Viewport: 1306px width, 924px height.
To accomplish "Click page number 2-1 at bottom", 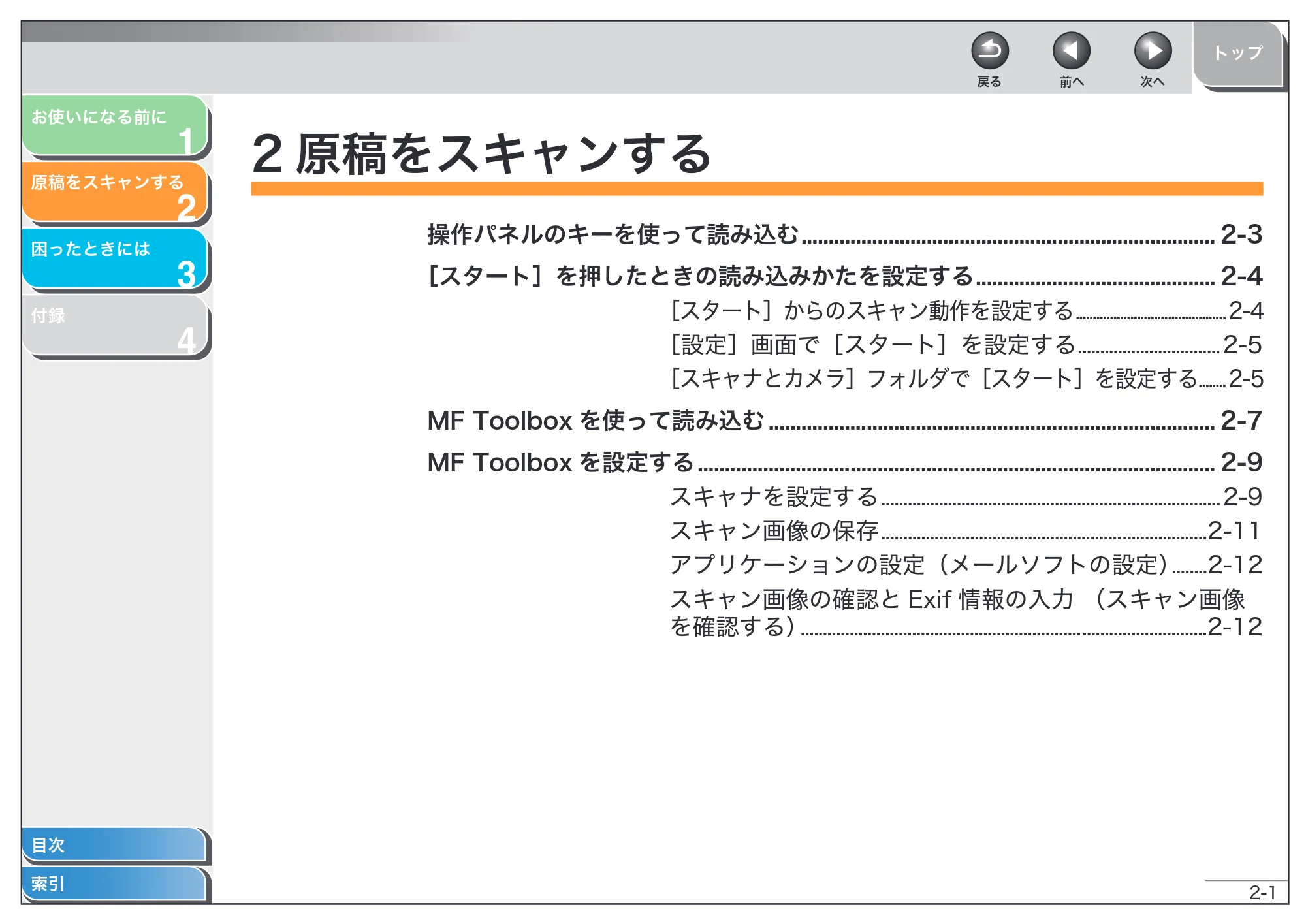I will 1262,893.
